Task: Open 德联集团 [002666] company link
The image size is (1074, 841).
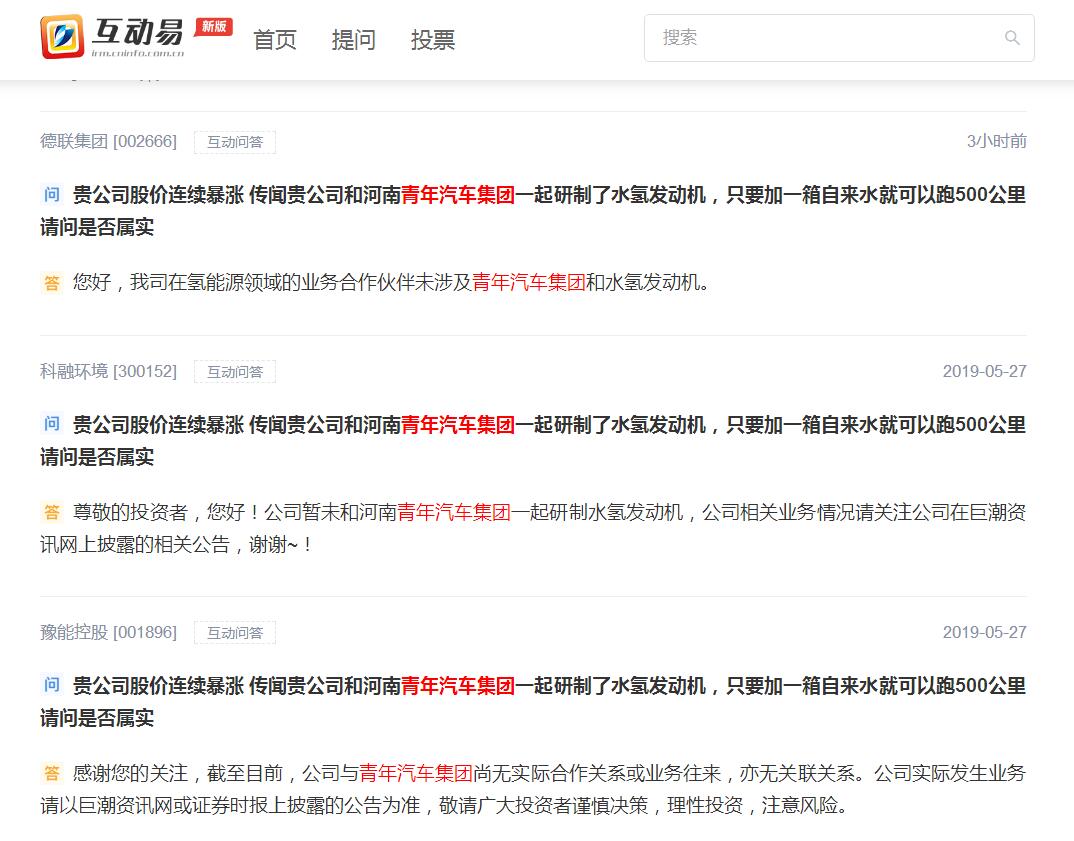Action: (x=108, y=141)
